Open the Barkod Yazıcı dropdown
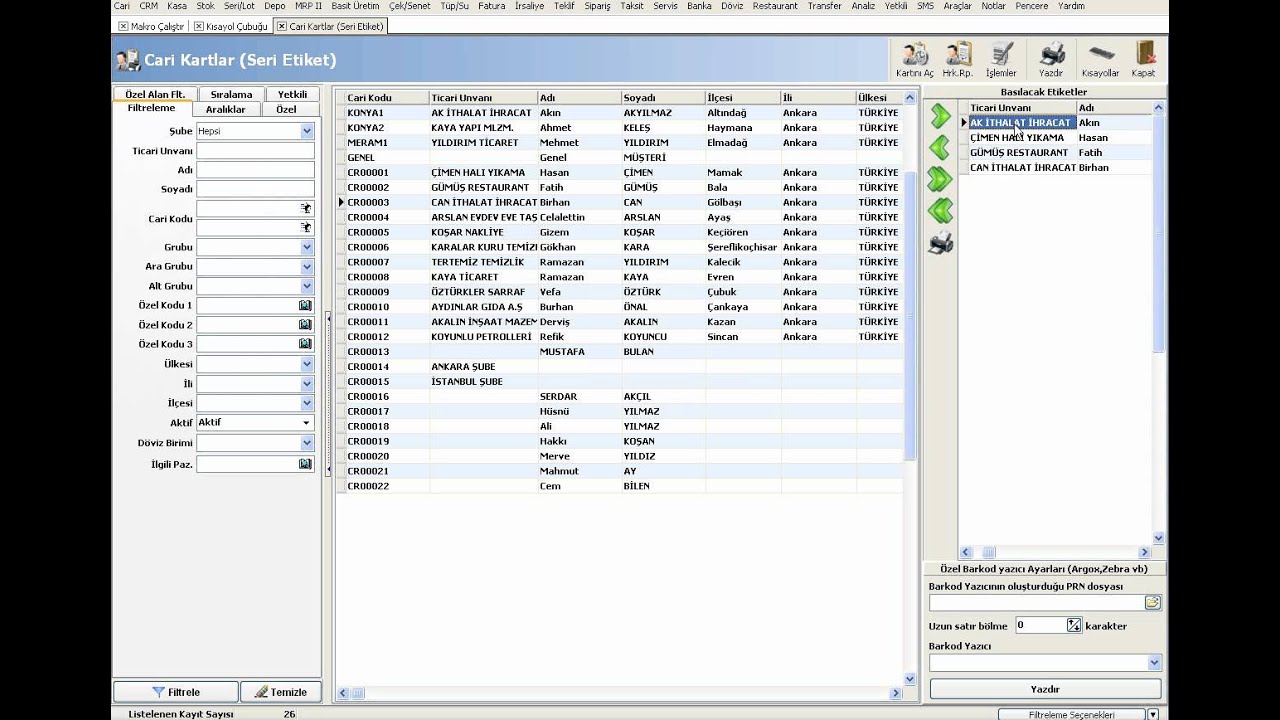1280x720 pixels. (x=1154, y=662)
